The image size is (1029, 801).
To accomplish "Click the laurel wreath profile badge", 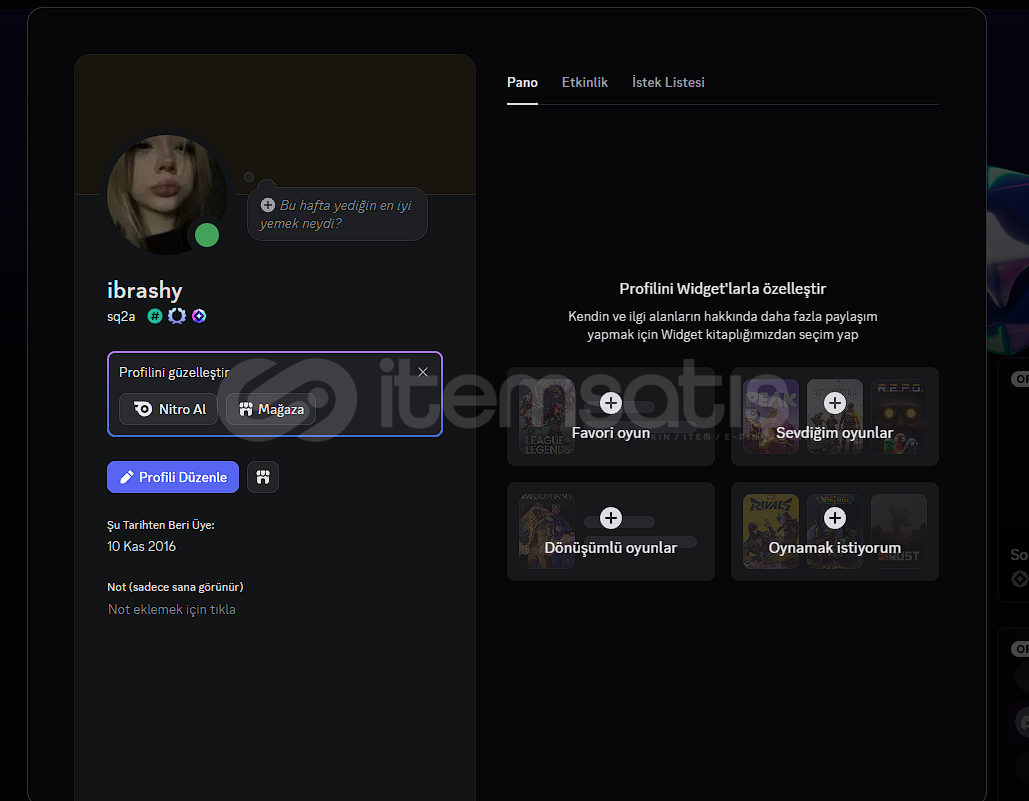I will point(177,316).
